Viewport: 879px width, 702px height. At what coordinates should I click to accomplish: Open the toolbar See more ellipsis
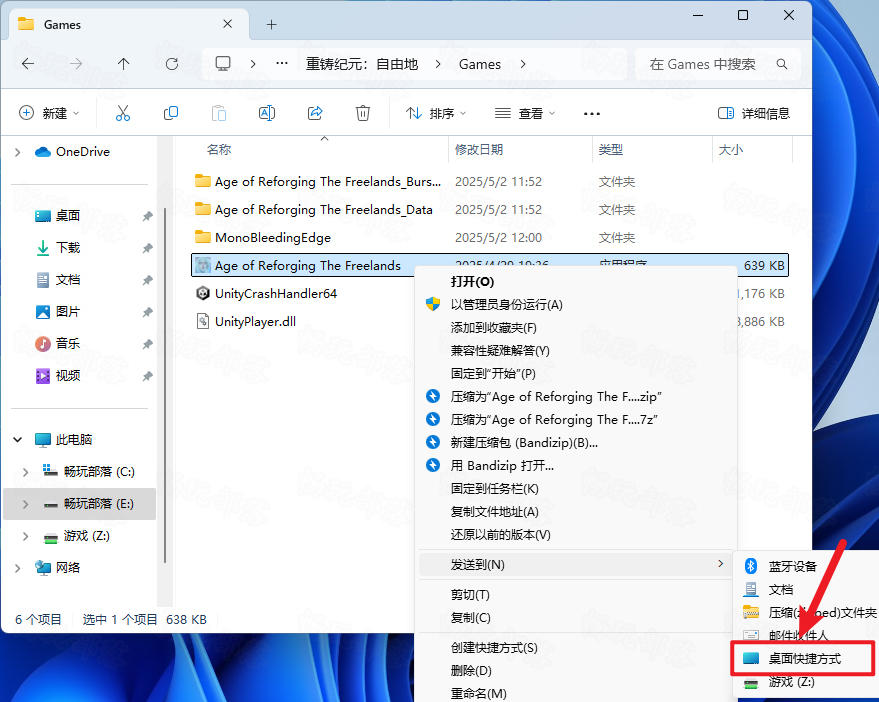coord(591,113)
